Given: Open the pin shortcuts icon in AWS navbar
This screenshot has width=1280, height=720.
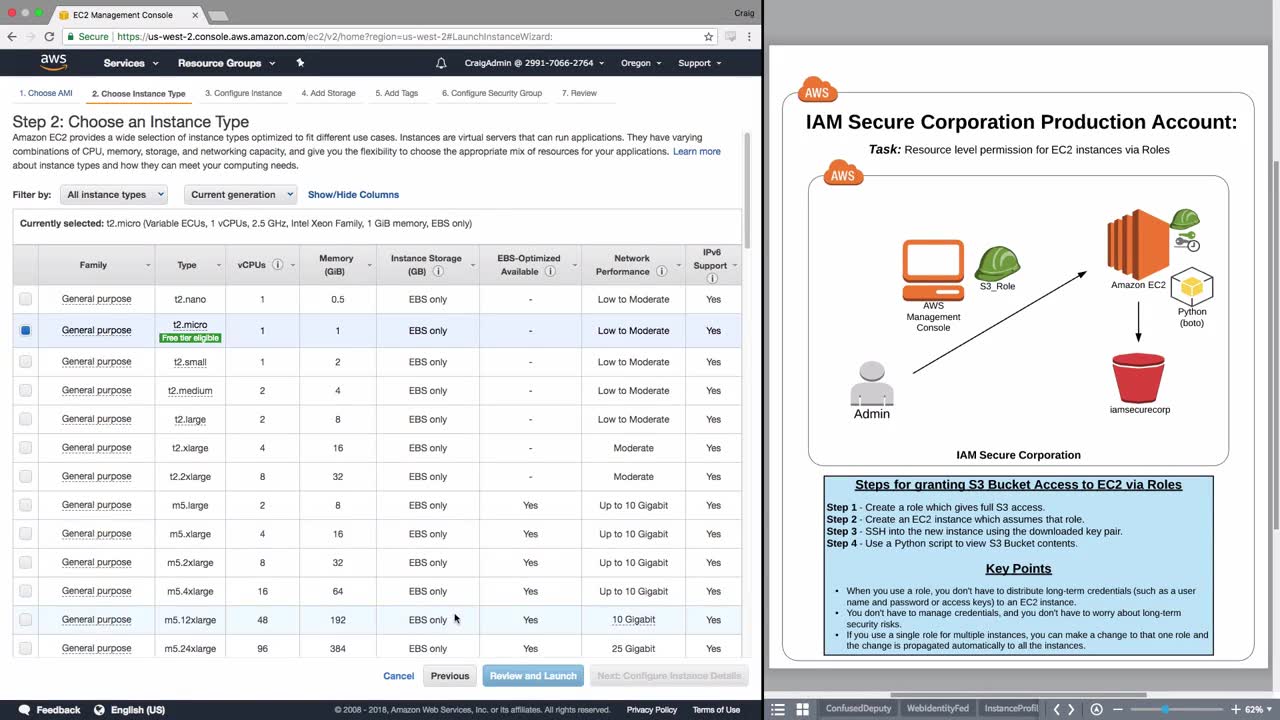Looking at the screenshot, I should coord(300,63).
